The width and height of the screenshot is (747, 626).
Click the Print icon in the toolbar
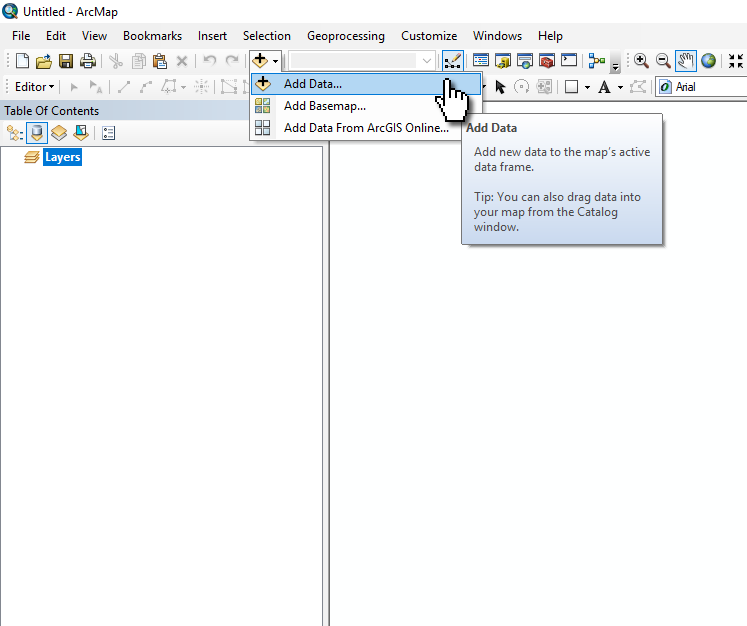[88, 61]
